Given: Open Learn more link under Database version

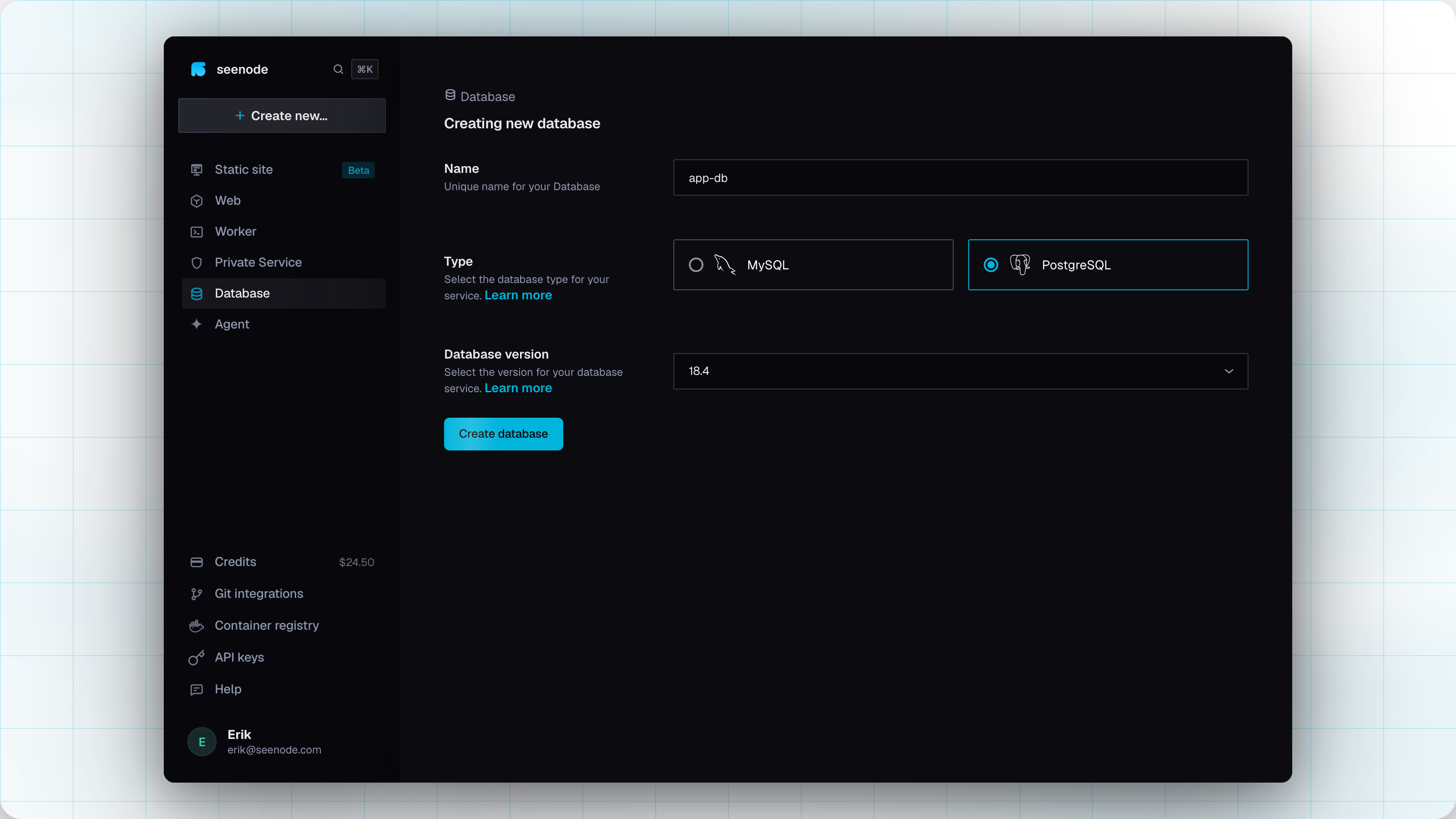Looking at the screenshot, I should coord(518,388).
